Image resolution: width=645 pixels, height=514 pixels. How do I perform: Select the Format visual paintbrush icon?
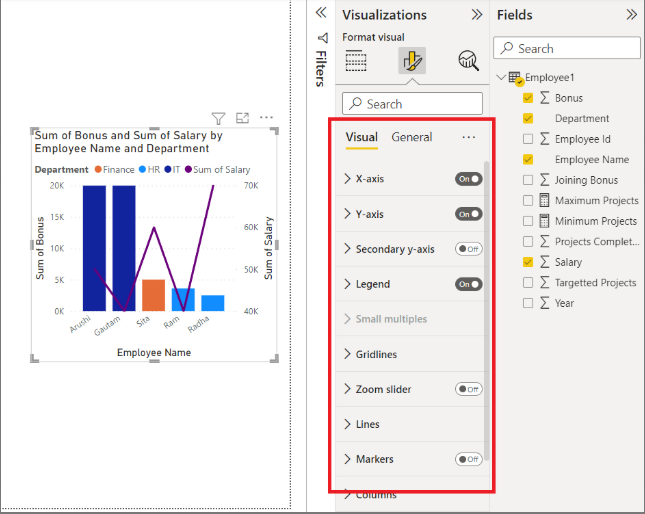(x=412, y=61)
